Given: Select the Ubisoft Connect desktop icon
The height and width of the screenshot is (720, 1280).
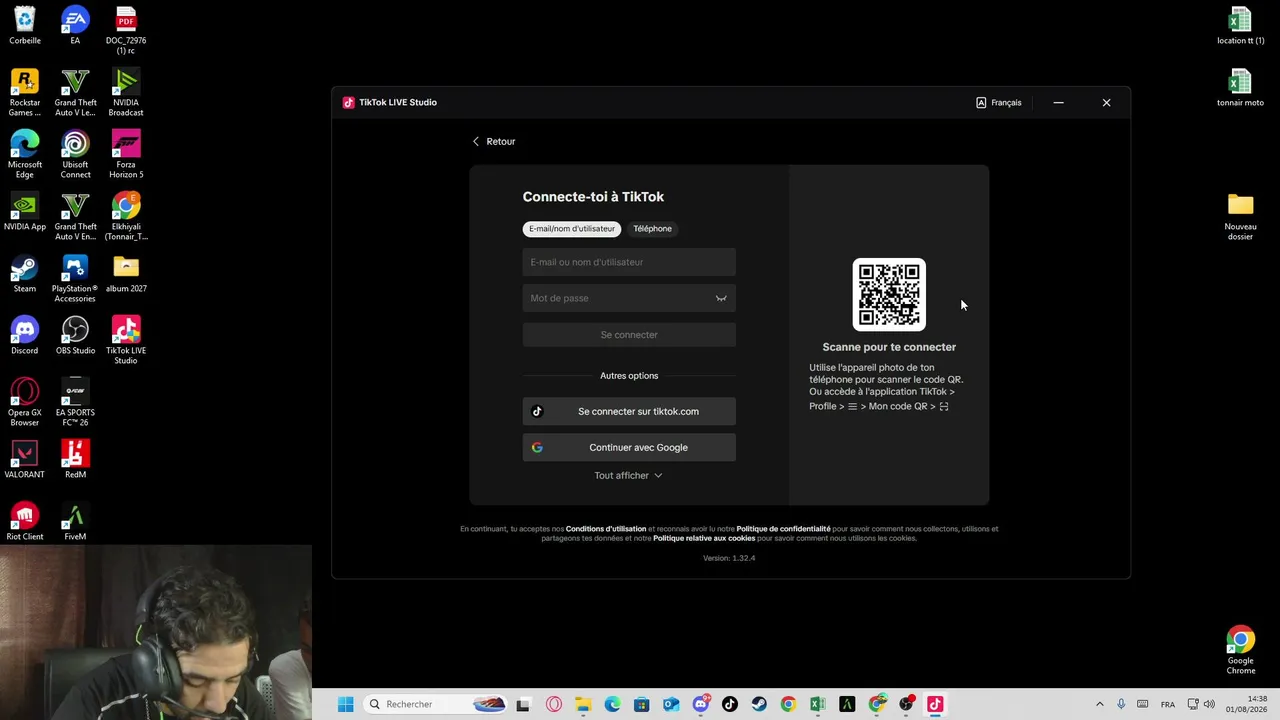Looking at the screenshot, I should tap(75, 155).
